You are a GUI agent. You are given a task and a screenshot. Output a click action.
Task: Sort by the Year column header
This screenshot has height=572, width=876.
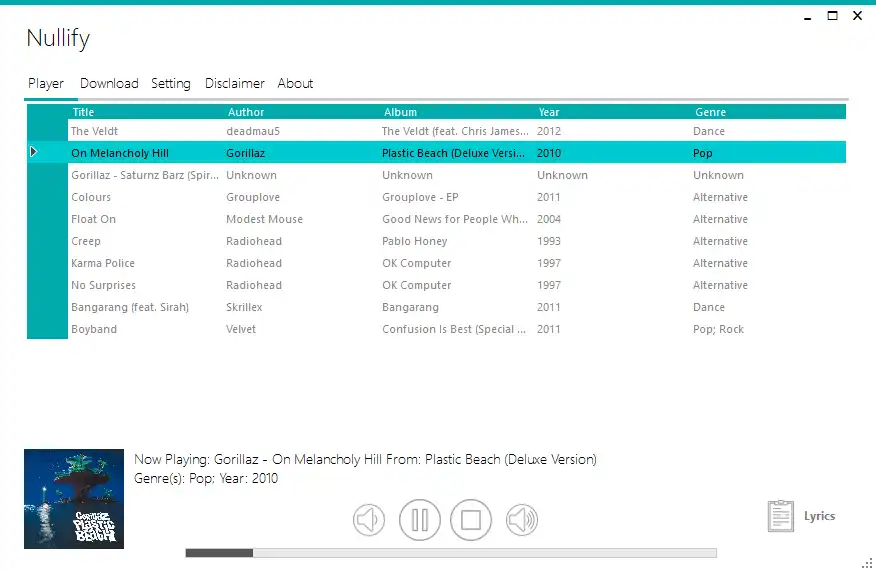pos(549,112)
